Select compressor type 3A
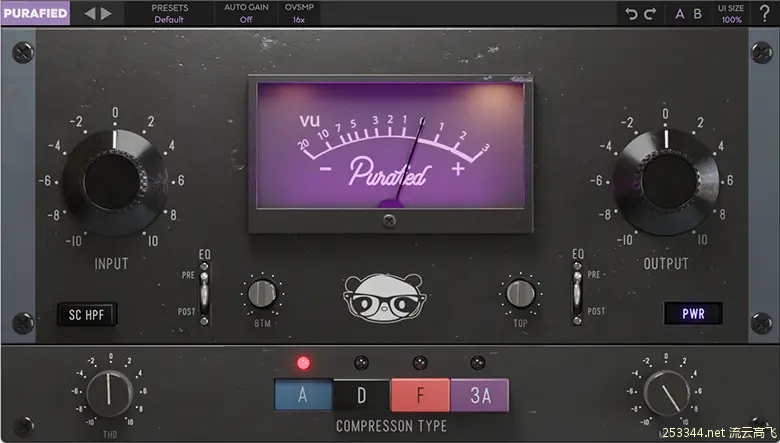 click(x=480, y=395)
